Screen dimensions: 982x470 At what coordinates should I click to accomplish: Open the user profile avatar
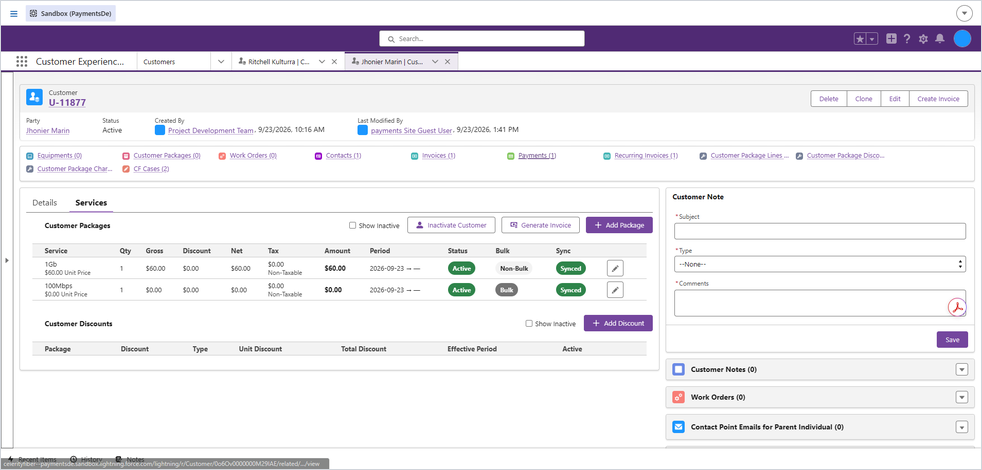[962, 39]
